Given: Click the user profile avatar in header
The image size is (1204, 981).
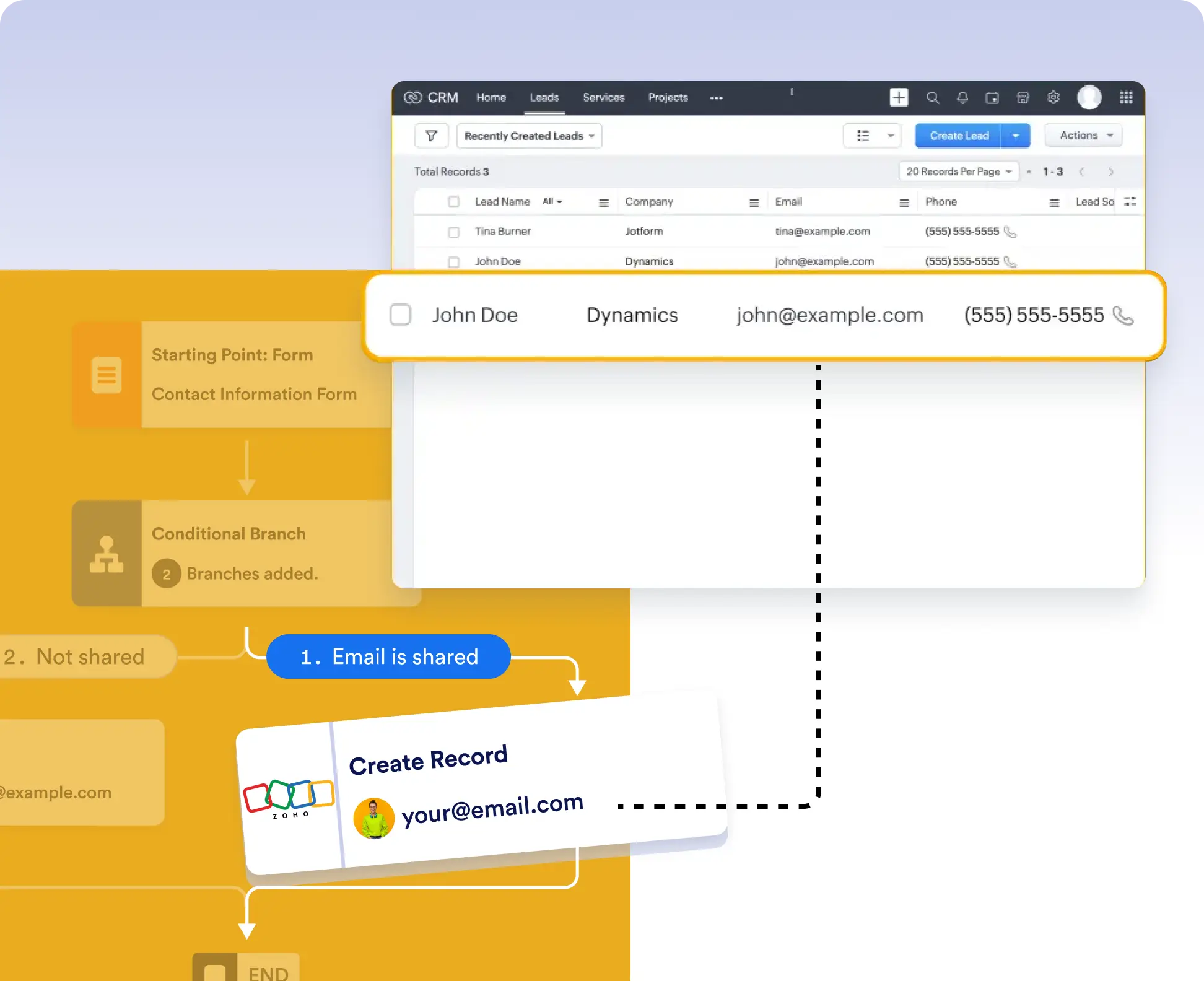Looking at the screenshot, I should tap(1089, 97).
